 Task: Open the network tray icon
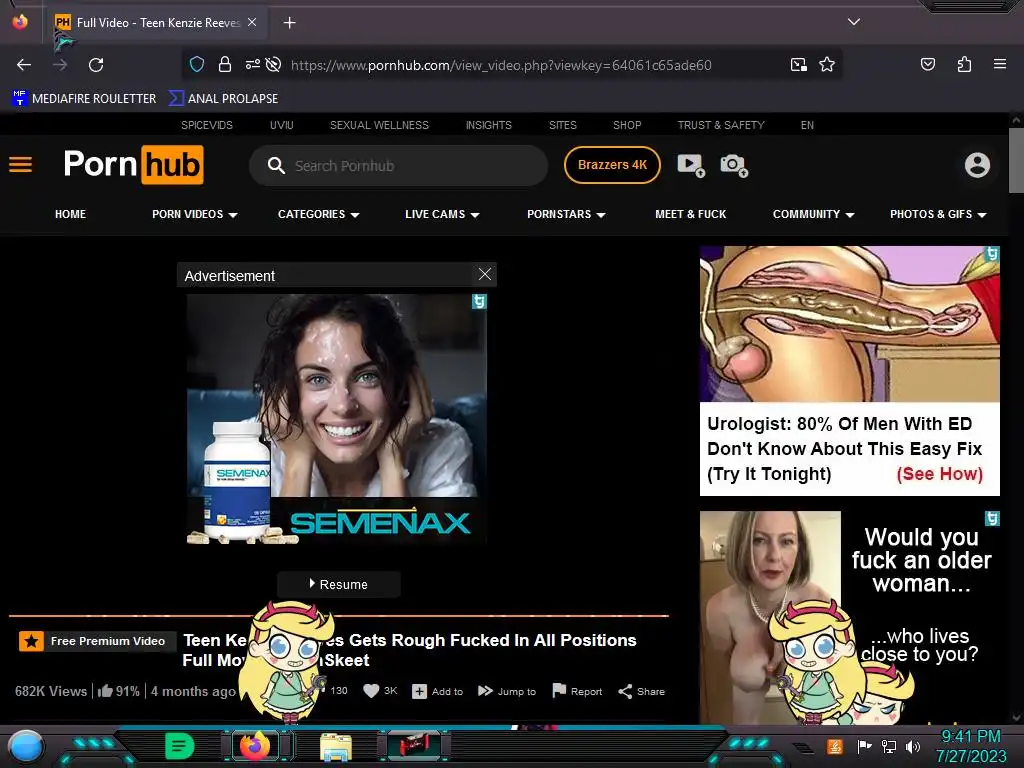[x=889, y=746]
